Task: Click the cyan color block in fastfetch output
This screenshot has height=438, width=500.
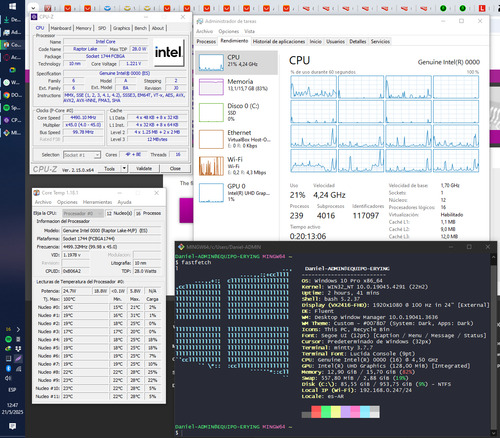Action: coord(365,412)
